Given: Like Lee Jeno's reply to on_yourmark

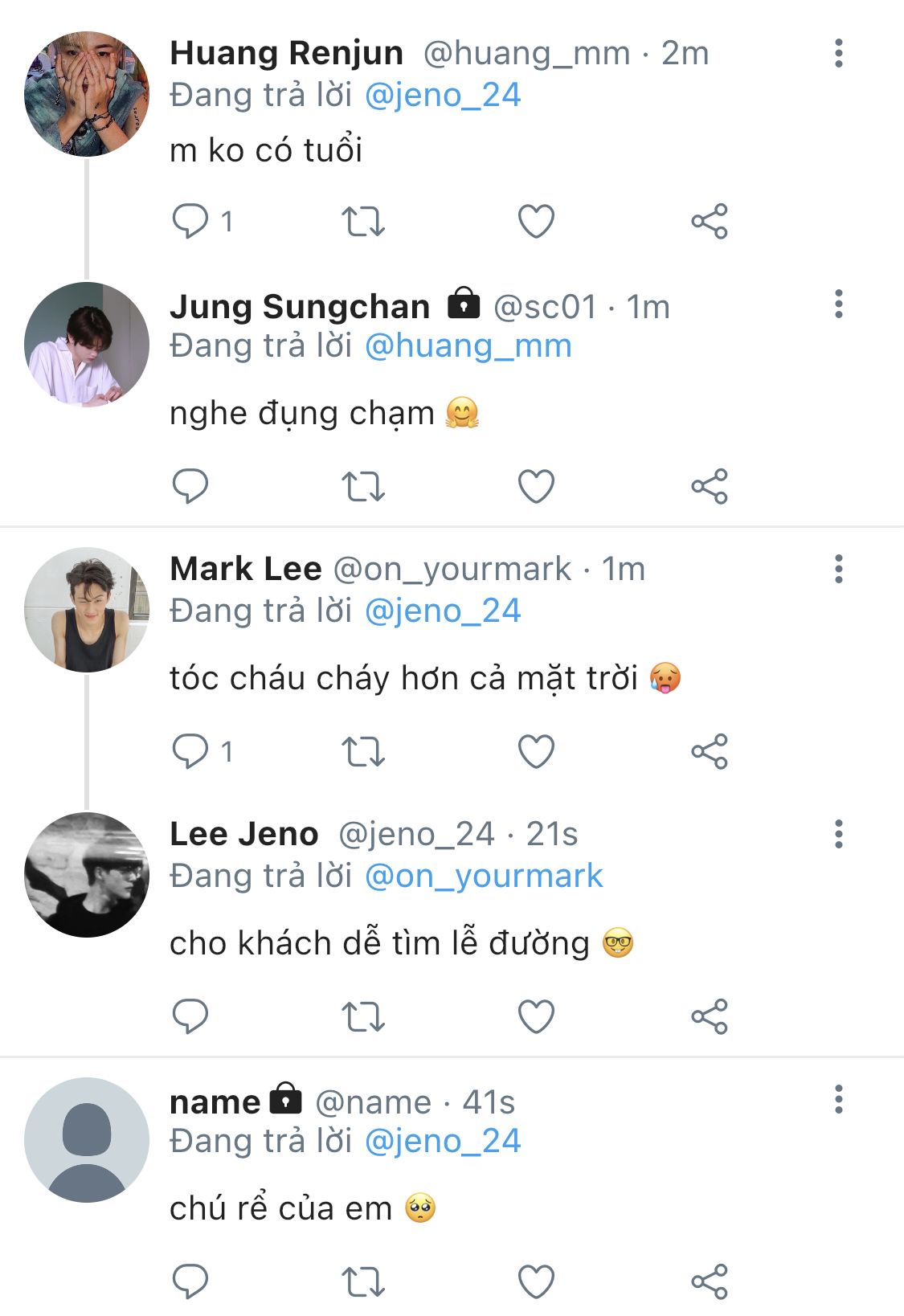Looking at the screenshot, I should (x=536, y=1017).
